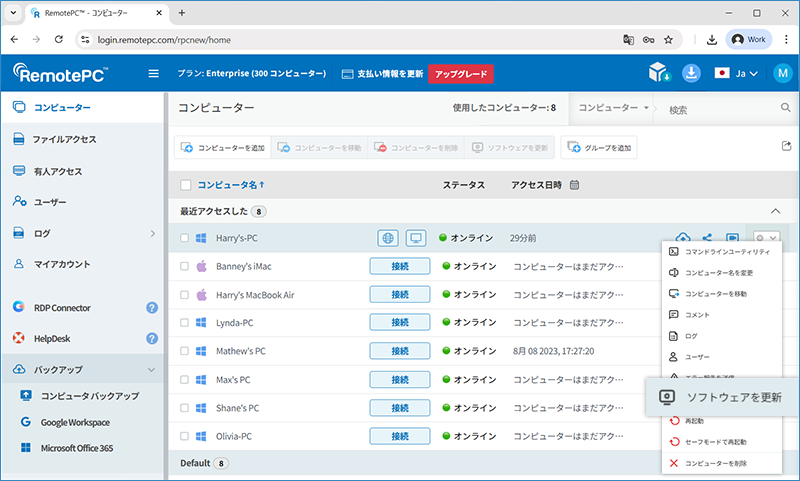The height and width of the screenshot is (481, 800).
Task: Collapse the バックアップ sidebar section
Action: click(x=151, y=369)
